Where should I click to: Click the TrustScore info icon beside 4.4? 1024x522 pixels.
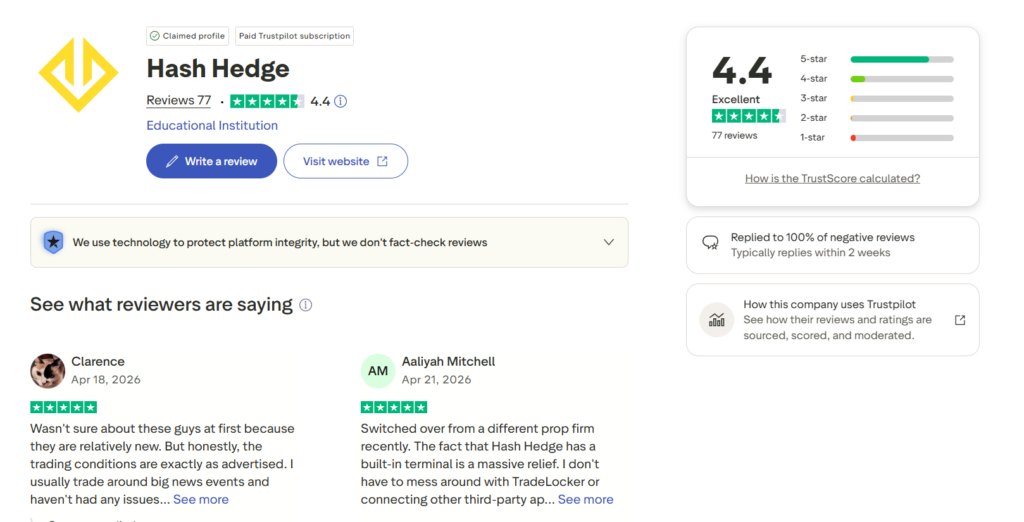point(340,101)
